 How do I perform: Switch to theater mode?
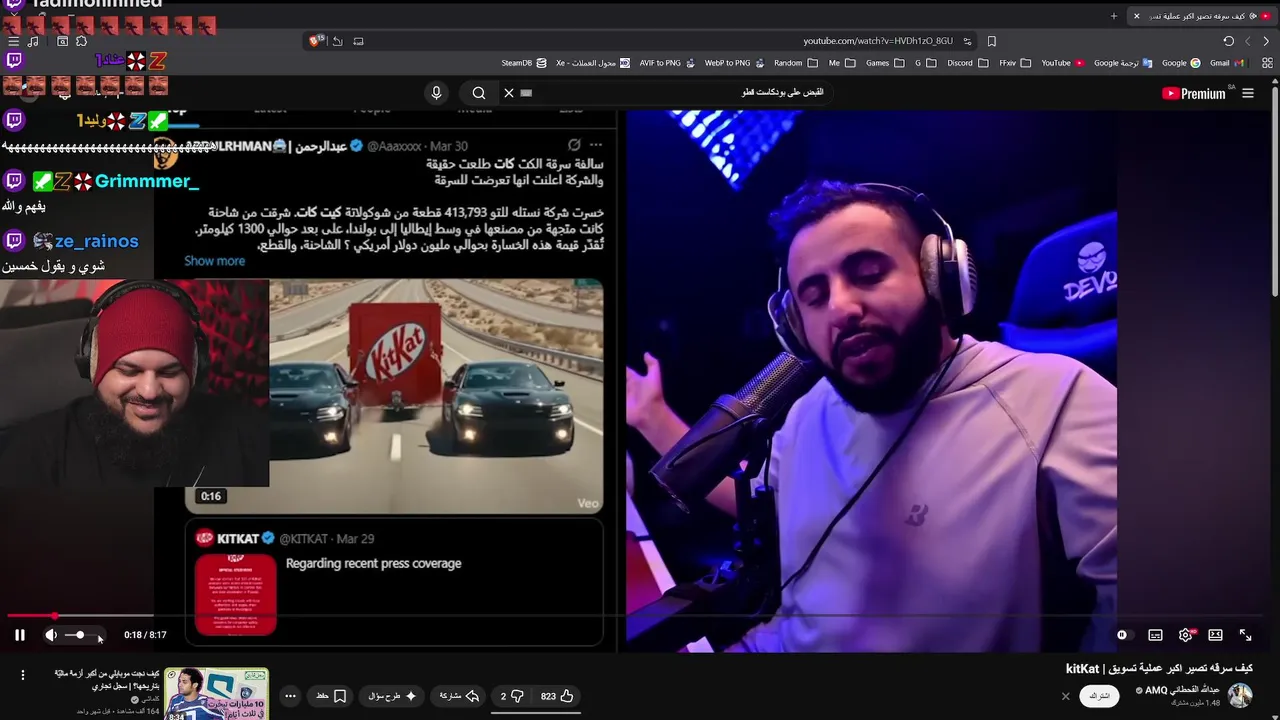pyautogui.click(x=1215, y=635)
